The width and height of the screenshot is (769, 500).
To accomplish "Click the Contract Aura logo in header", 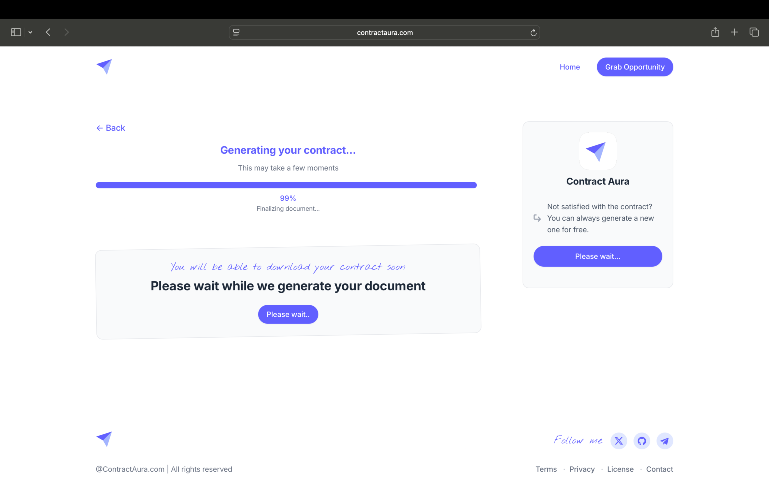I will (x=104, y=67).
